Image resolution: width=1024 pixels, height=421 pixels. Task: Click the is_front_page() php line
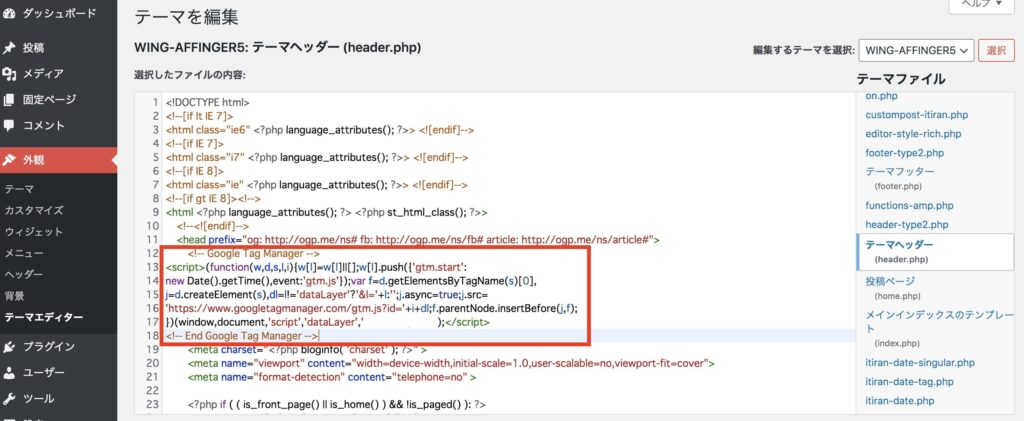tap(337, 405)
